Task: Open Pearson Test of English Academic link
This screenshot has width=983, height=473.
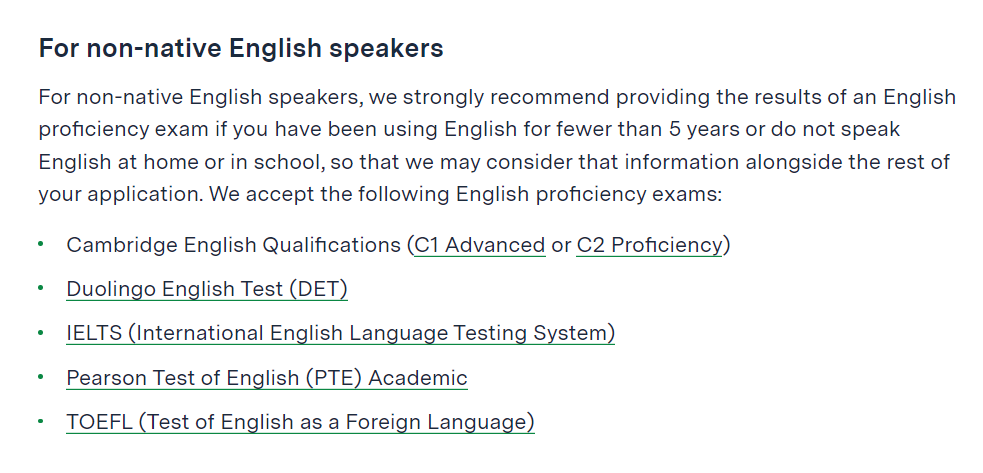Action: (267, 378)
